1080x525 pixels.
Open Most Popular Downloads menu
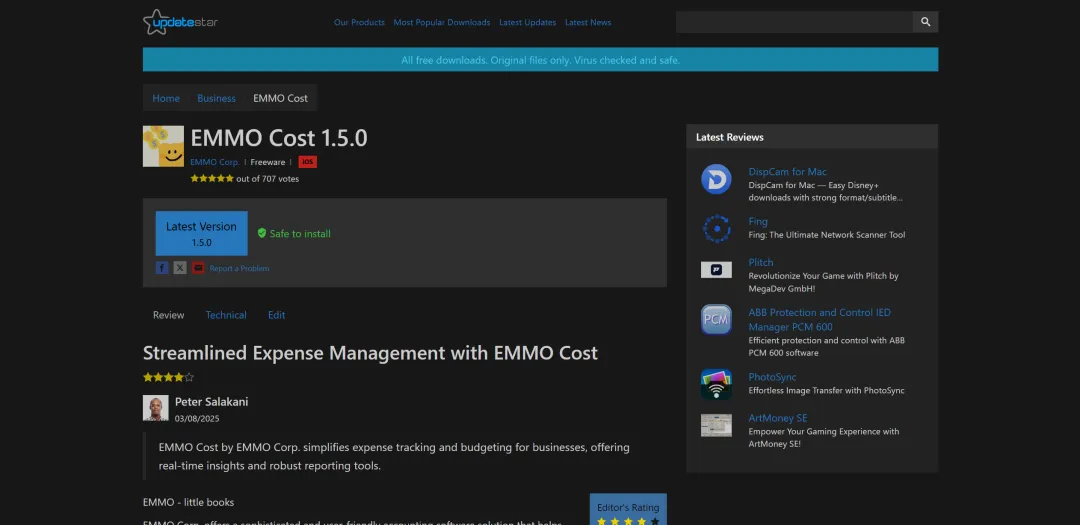(442, 22)
